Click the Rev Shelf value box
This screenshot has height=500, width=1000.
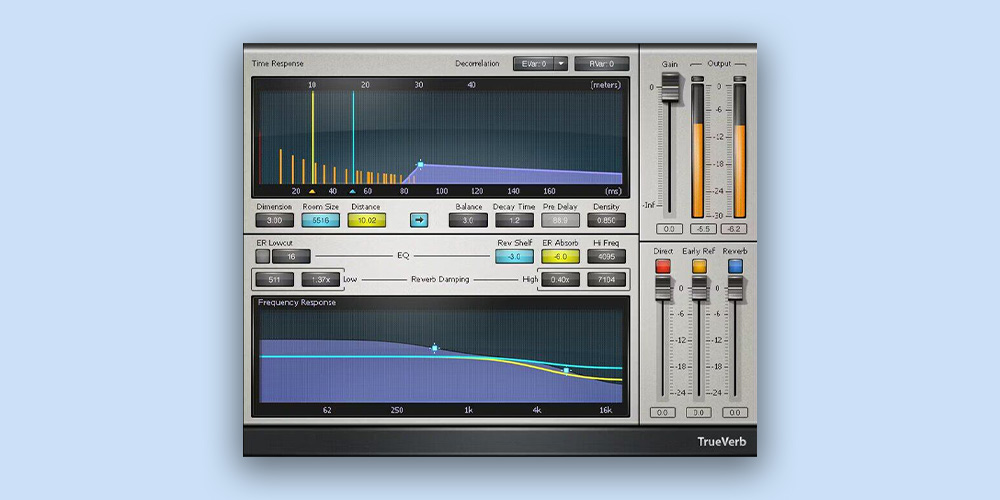coord(514,256)
